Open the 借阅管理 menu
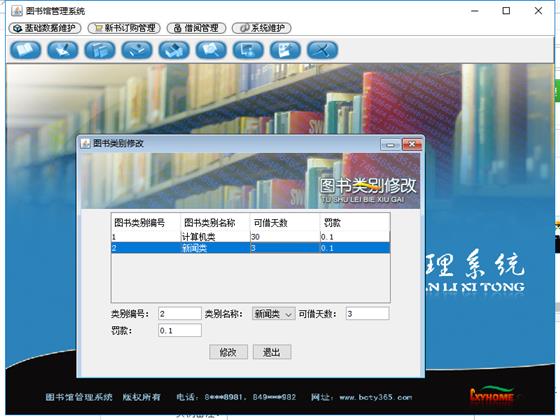560x420 pixels. [x=196, y=28]
